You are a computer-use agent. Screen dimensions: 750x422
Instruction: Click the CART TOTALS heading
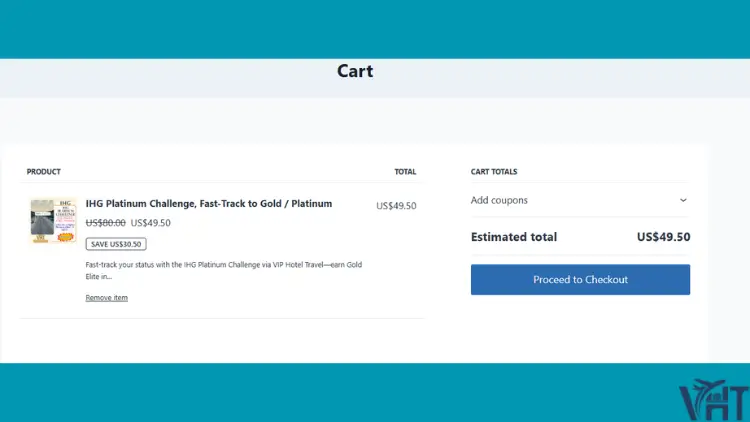click(x=494, y=172)
